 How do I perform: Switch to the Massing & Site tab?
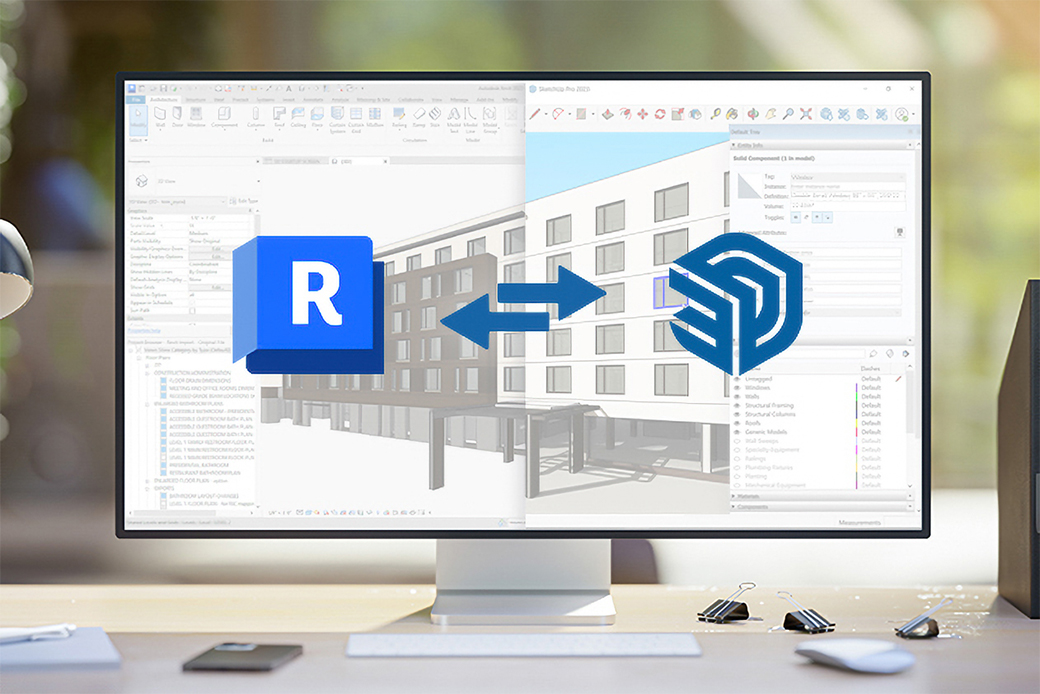pos(373,100)
